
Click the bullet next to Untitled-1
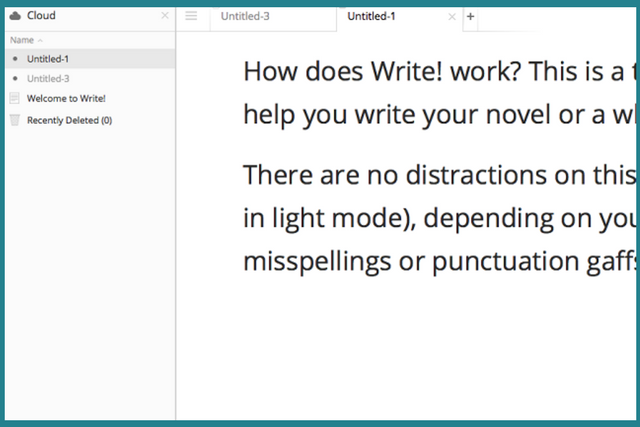[x=15, y=59]
